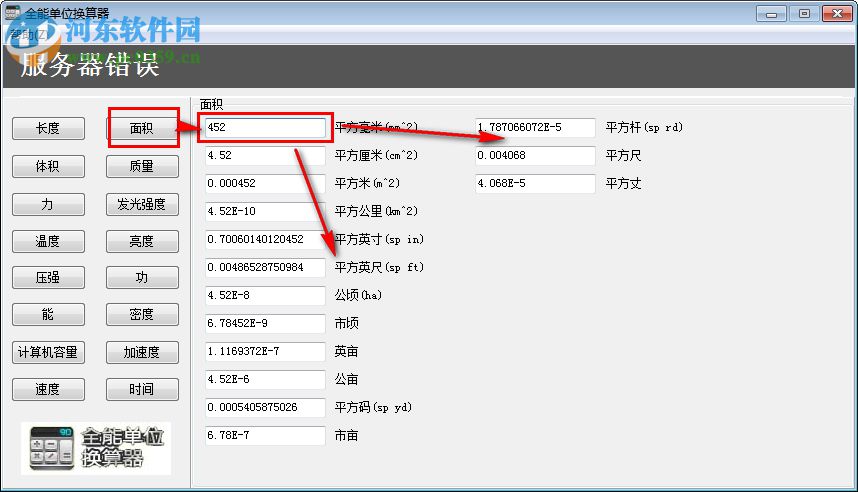Click the 平方英尺 field 0.00486528750984
The width and height of the screenshot is (858, 492).
tap(265, 267)
